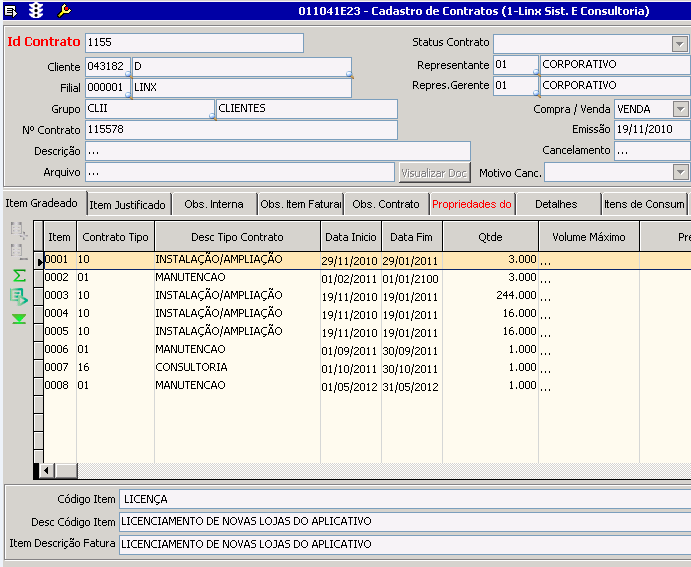Viewport: 691px width, 567px height.
Task: Click the delete grid row icon
Action: point(19,251)
